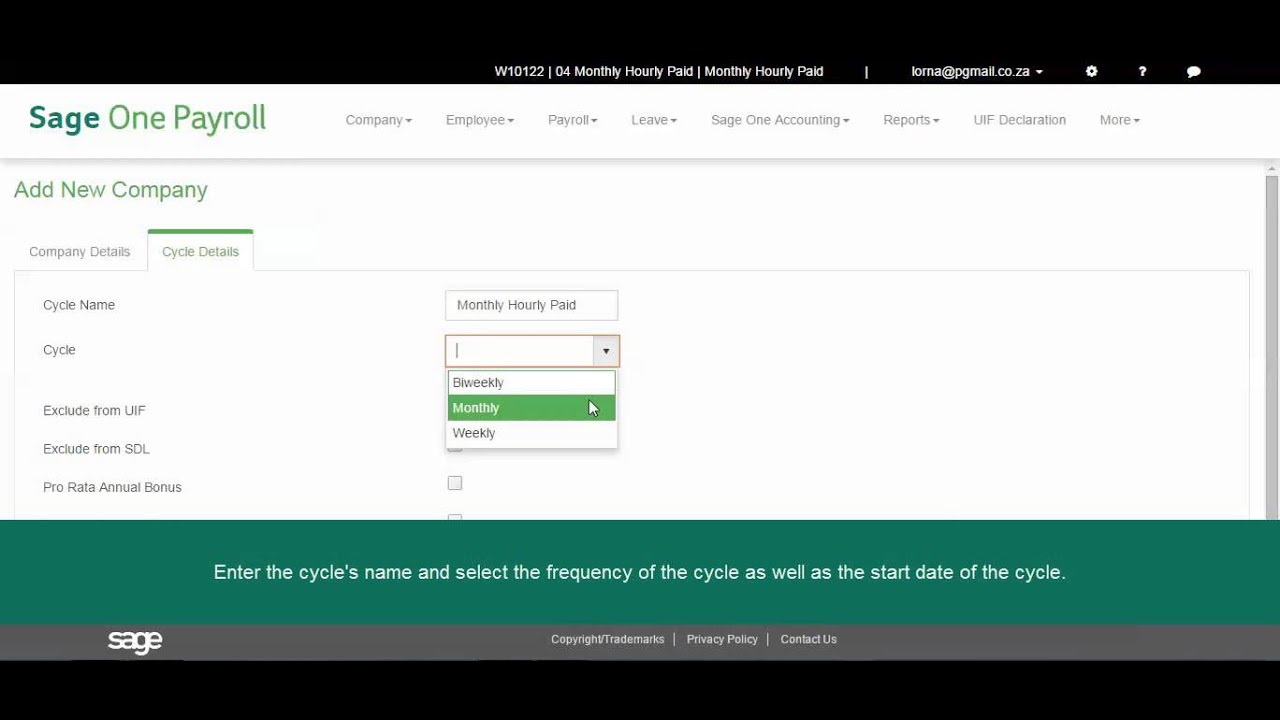1280x720 pixels.
Task: Tick the Pro Rata Annual Bonus checkbox
Action: [x=455, y=483]
